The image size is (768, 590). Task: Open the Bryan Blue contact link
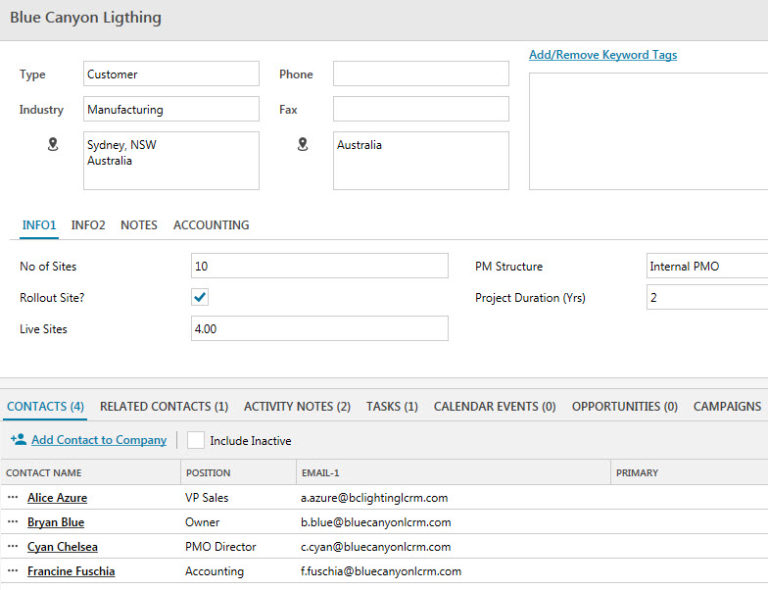point(56,522)
